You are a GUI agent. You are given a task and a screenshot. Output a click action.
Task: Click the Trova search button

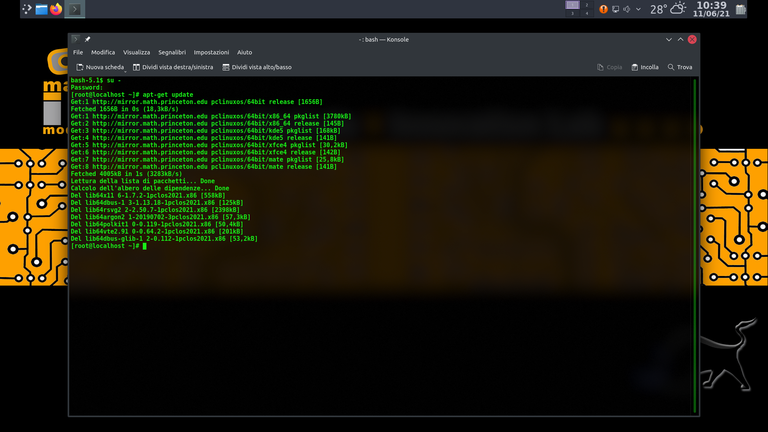[678, 67]
